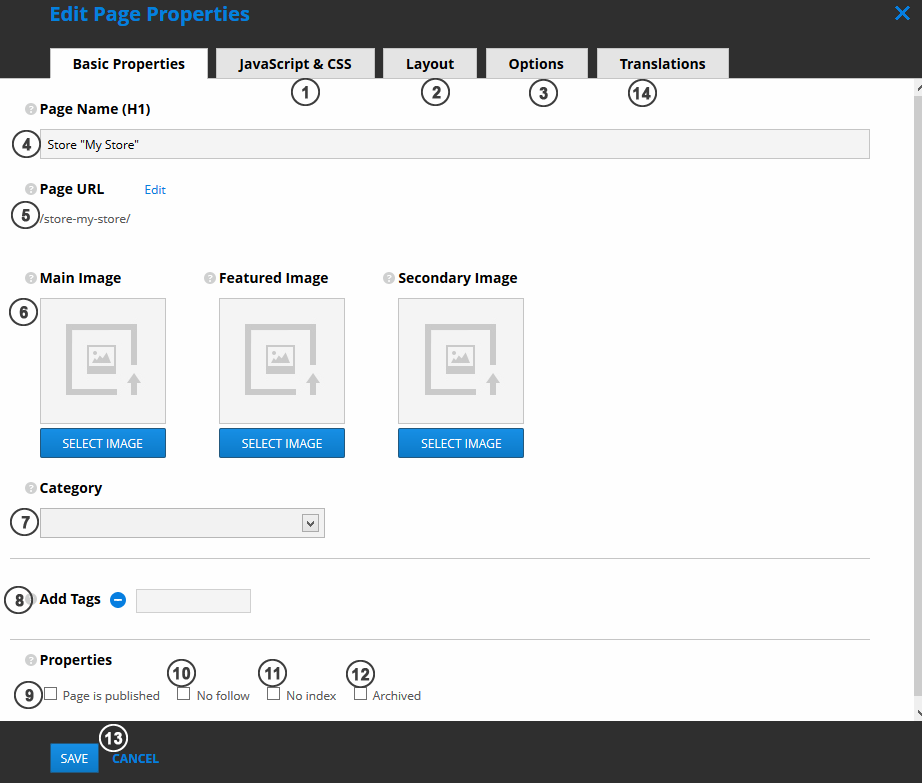
Task: Open the Layout tab
Action: tap(430, 64)
